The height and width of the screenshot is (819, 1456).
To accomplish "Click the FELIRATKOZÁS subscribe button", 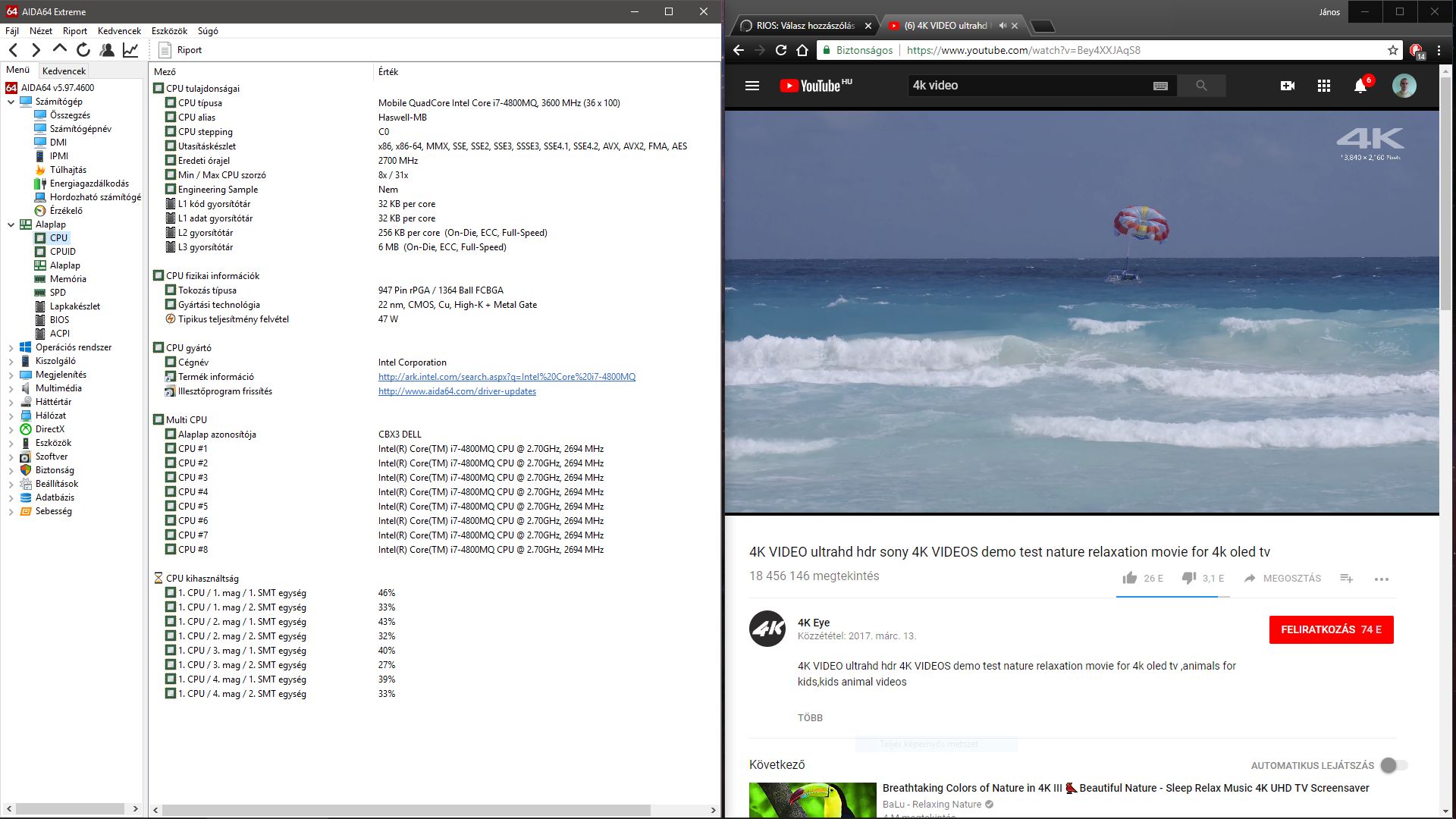I will pyautogui.click(x=1331, y=629).
